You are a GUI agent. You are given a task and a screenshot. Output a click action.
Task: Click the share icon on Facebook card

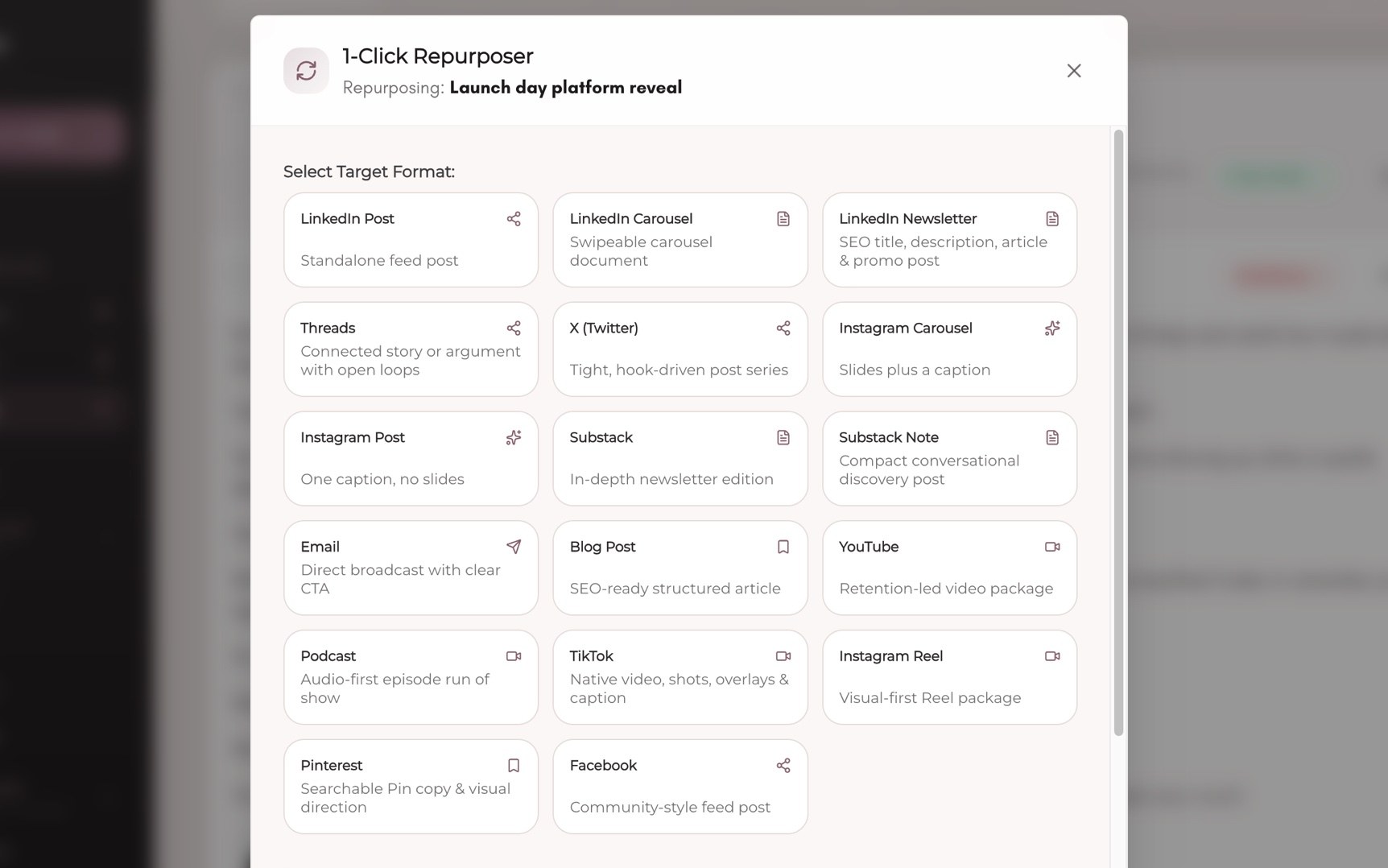(x=783, y=766)
